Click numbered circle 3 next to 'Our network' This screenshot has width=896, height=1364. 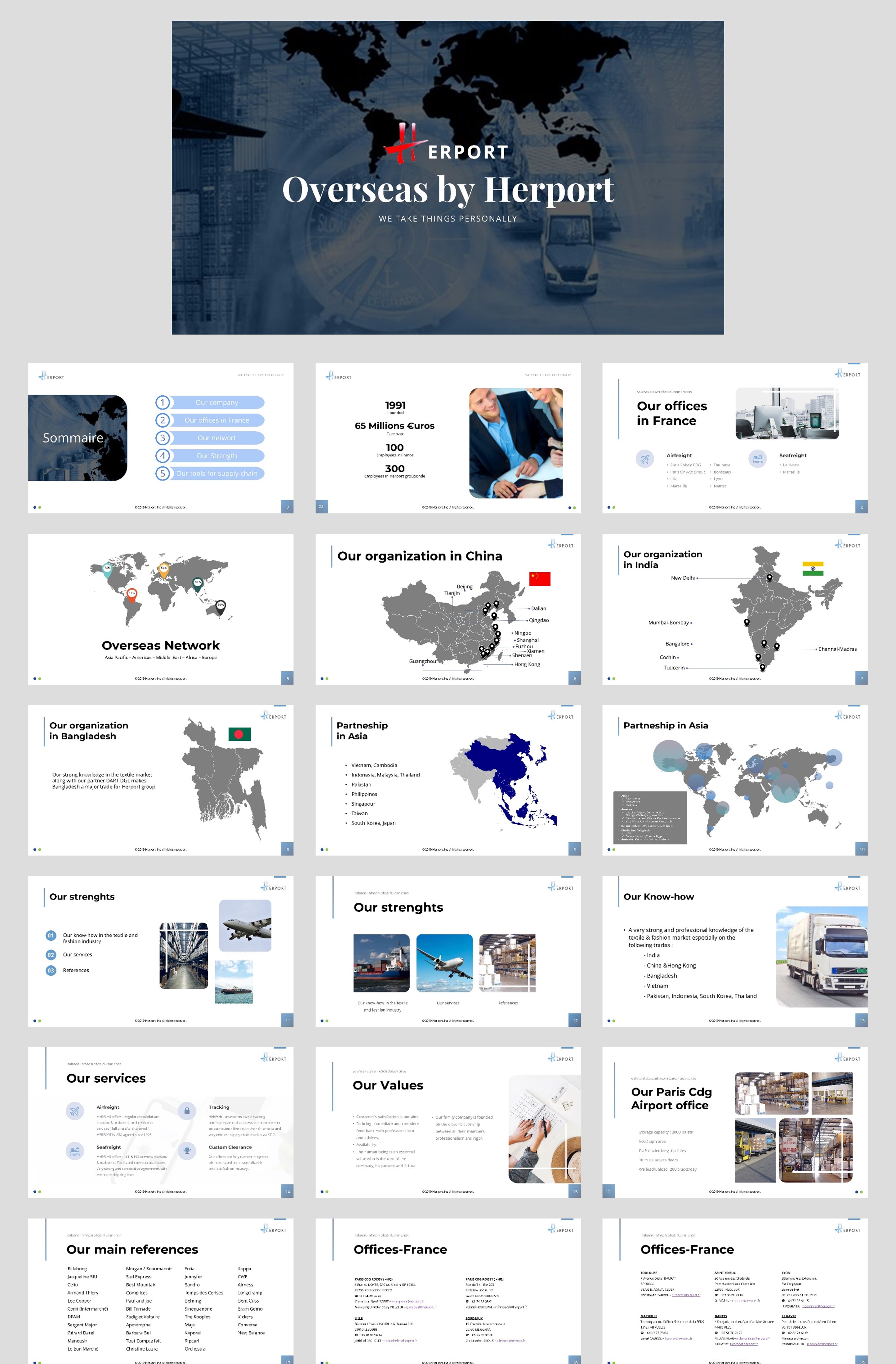(163, 438)
